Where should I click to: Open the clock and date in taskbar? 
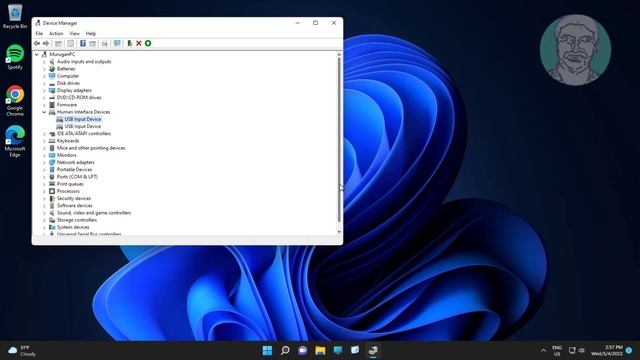(607, 351)
